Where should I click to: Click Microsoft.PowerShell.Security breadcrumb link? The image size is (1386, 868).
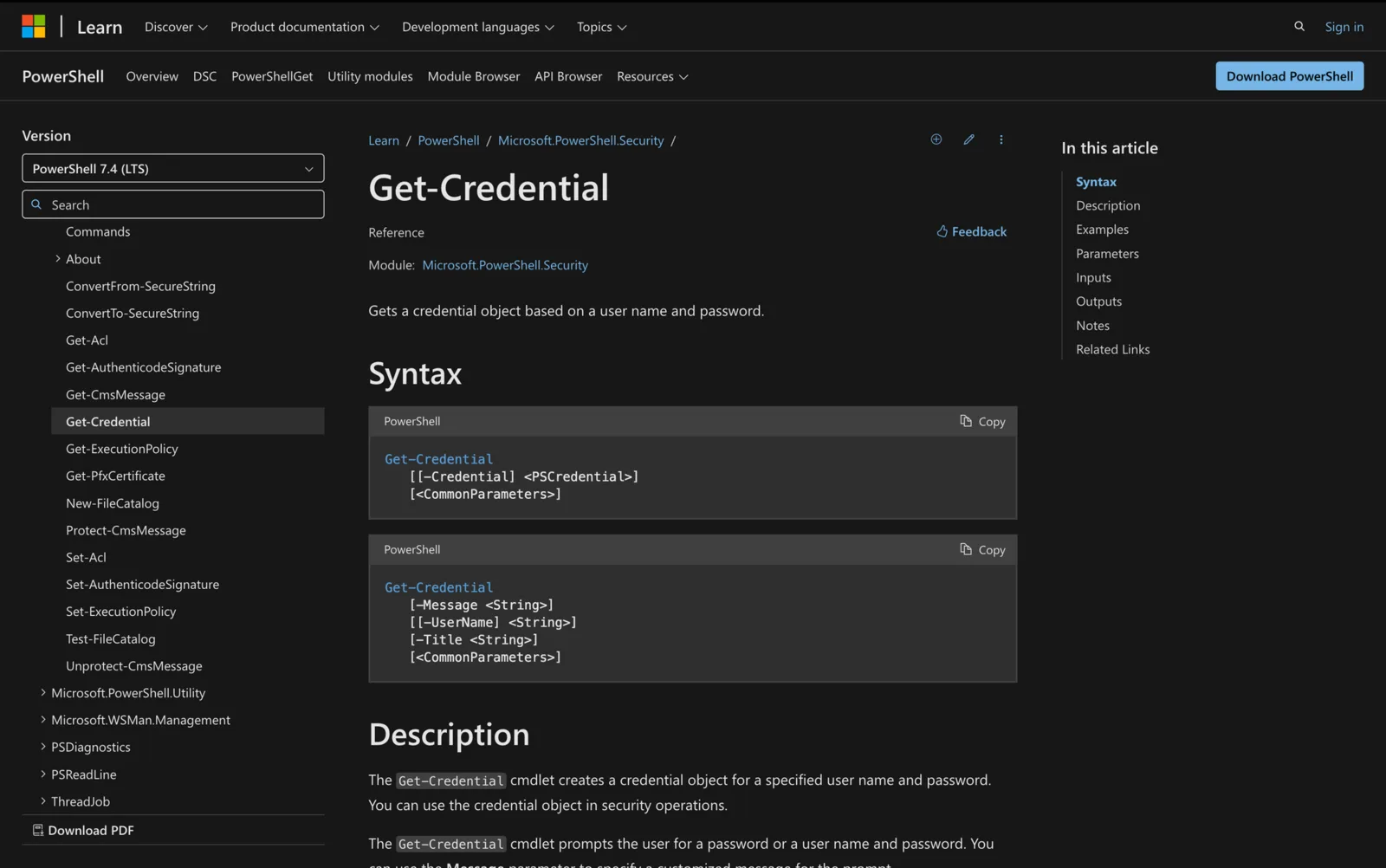click(580, 140)
